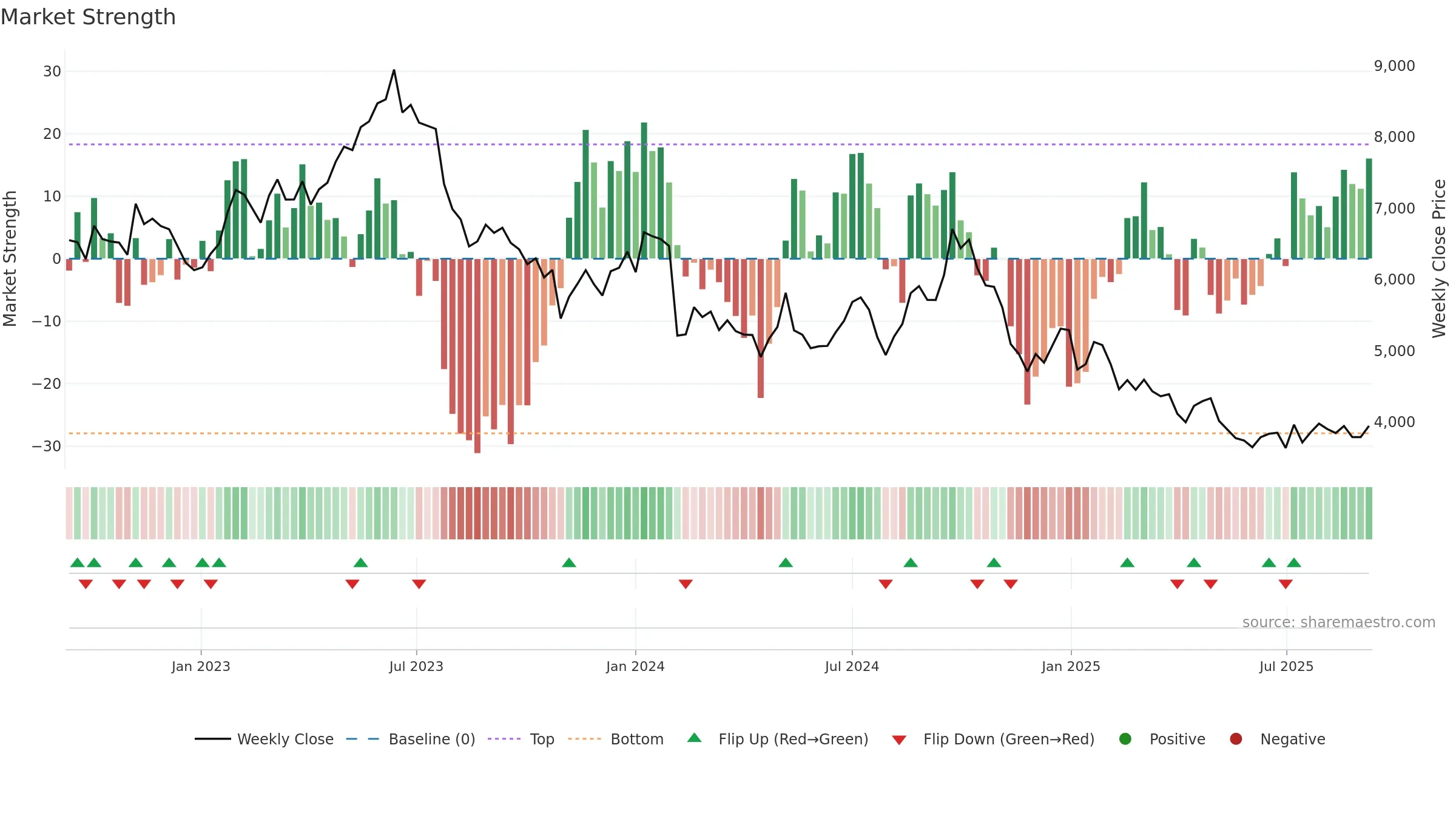Click the 20 tick on the left axis
1456x819 pixels.
pyautogui.click(x=52, y=134)
